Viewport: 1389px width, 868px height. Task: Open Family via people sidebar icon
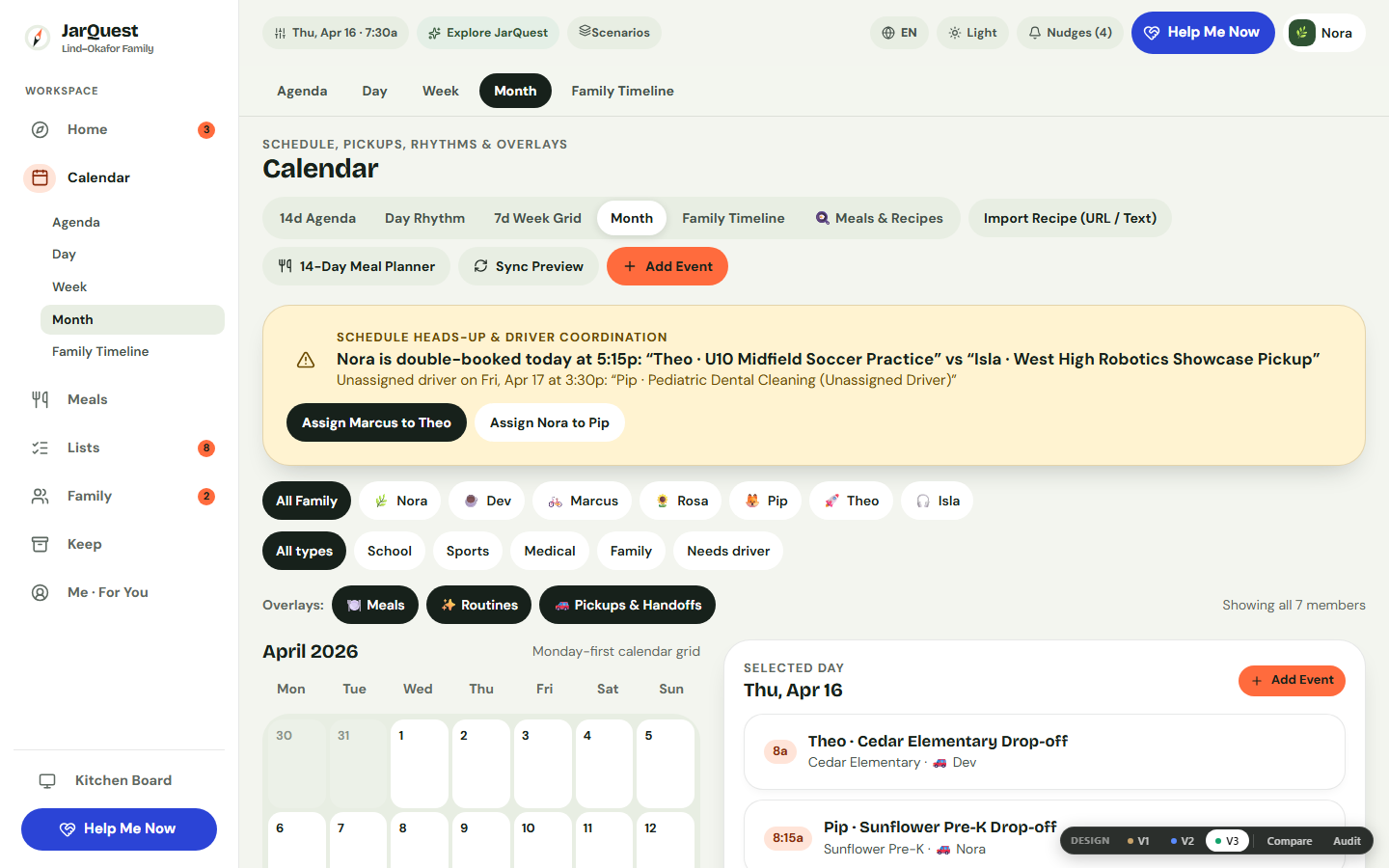point(41,497)
